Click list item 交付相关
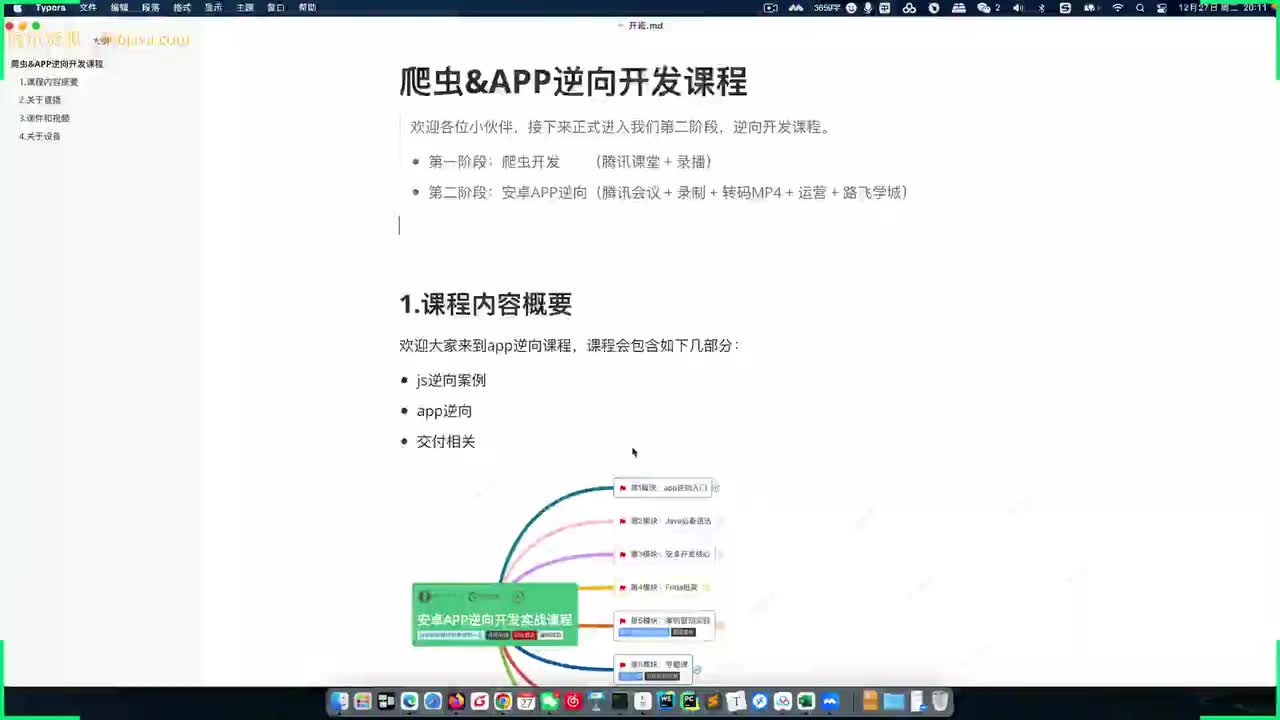The height and width of the screenshot is (720, 1280). (446, 441)
